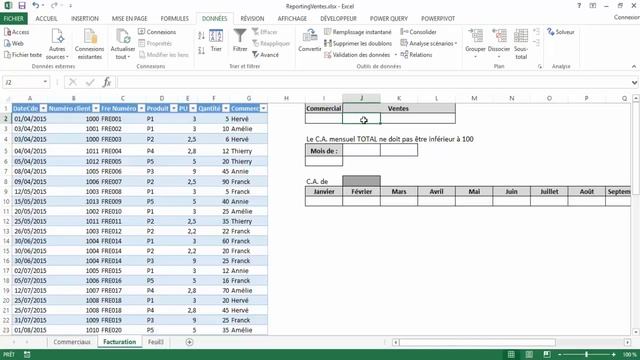
Task: Open Qantité column filter dropdown
Action: 226,109
